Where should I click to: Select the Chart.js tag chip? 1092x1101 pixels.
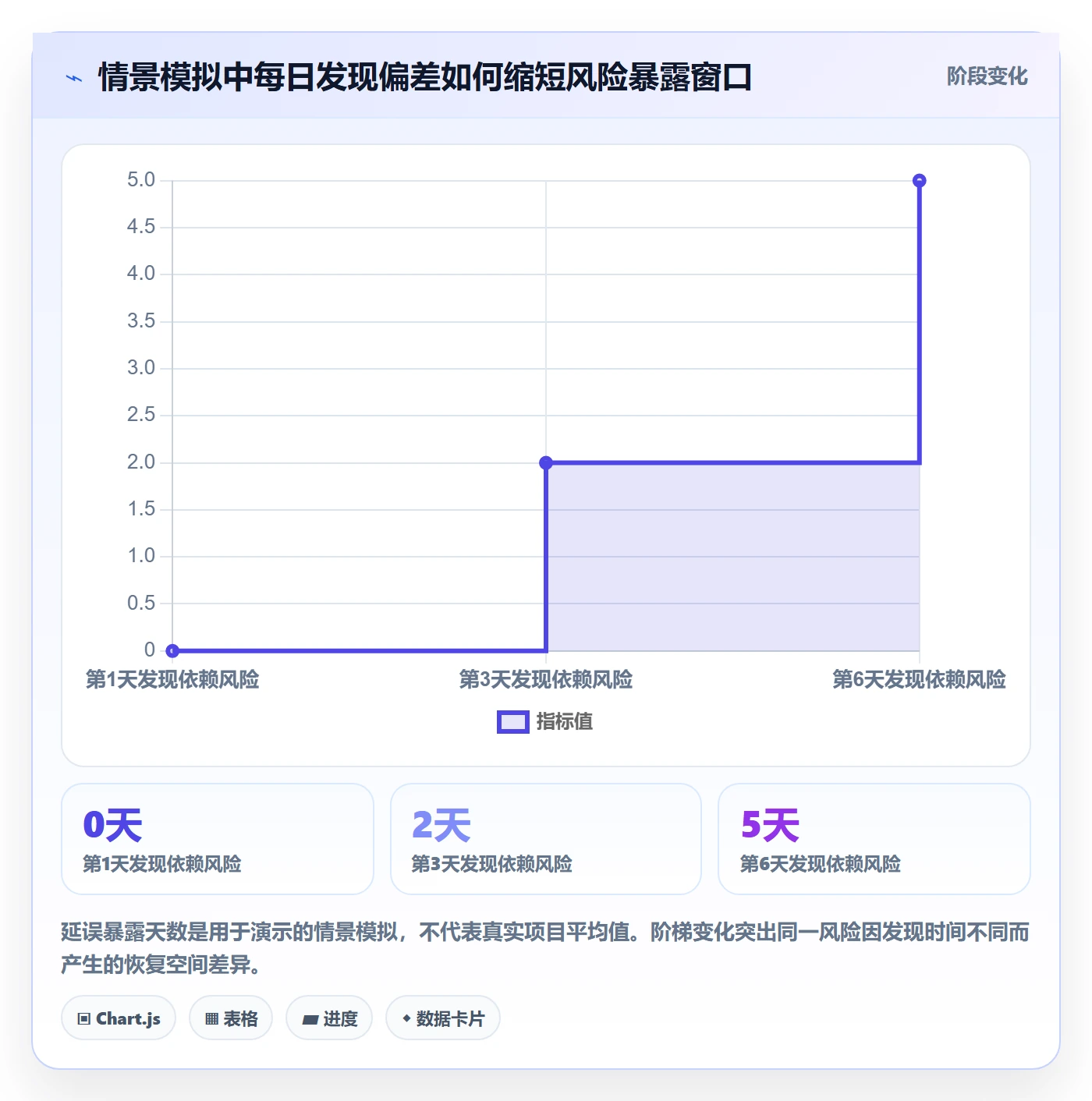pyautogui.click(x=119, y=1018)
